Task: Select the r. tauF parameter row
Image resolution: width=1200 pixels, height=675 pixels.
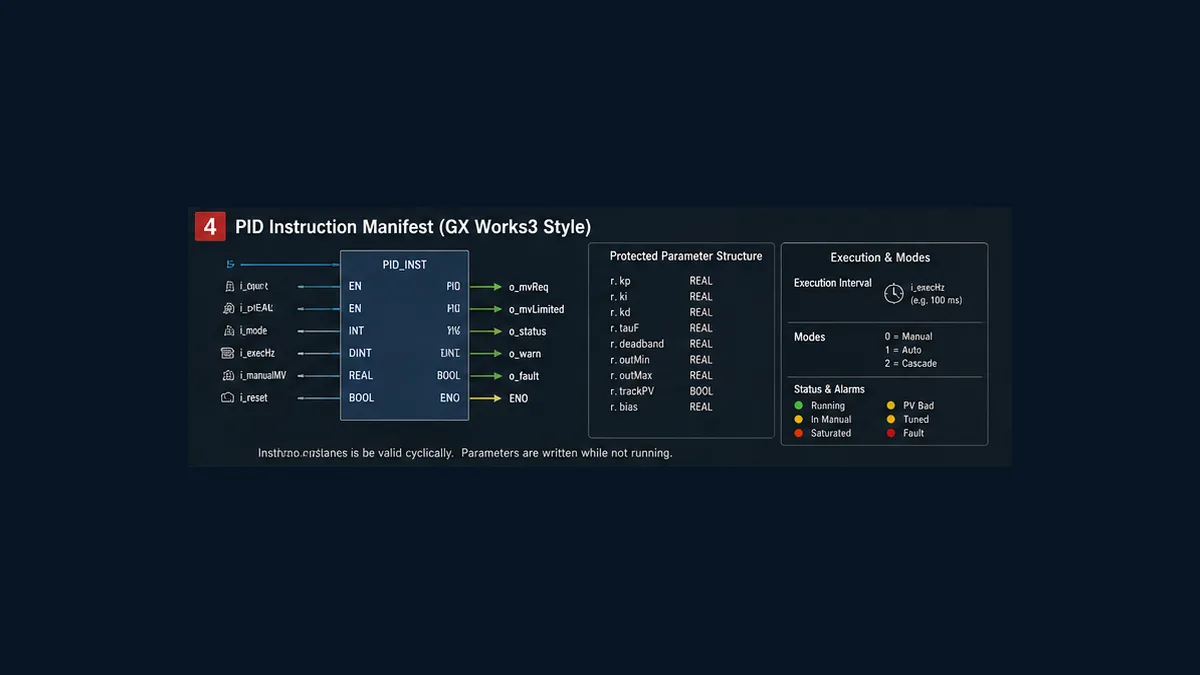Action: [x=662, y=328]
